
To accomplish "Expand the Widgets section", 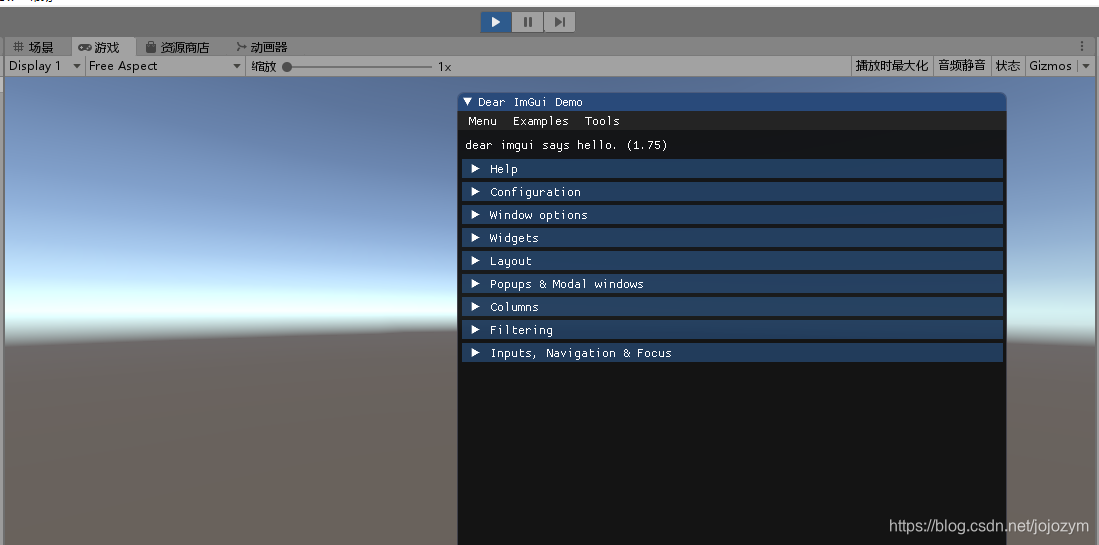I will [732, 238].
